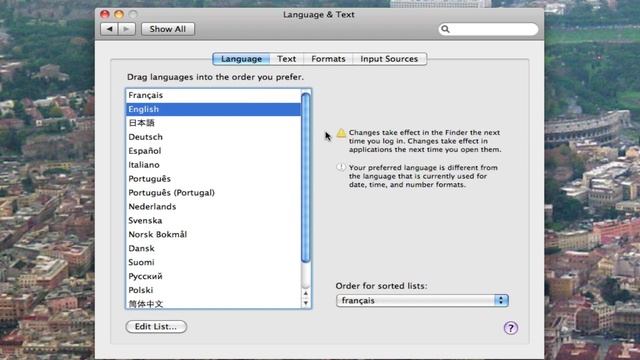Select 日本語 in the language list
640x360 pixels.
(213, 123)
